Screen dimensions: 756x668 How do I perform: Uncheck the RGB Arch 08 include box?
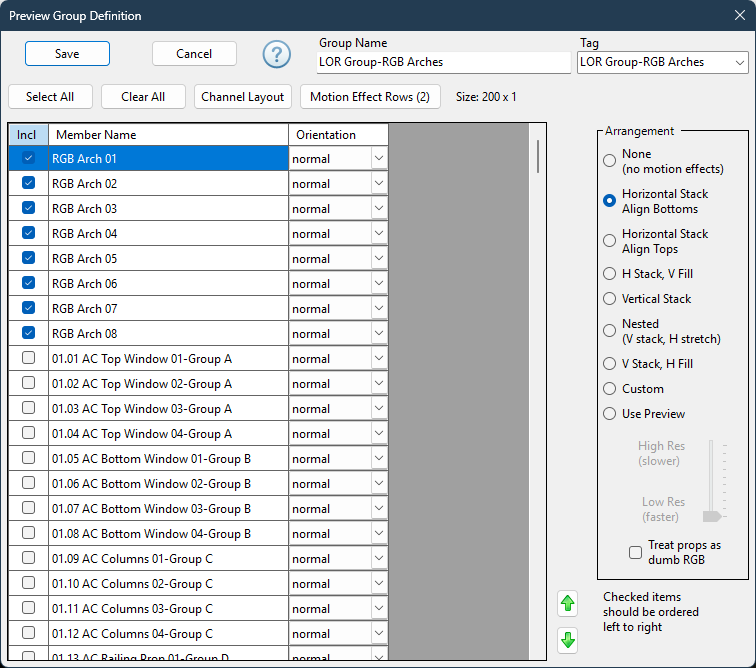28,333
